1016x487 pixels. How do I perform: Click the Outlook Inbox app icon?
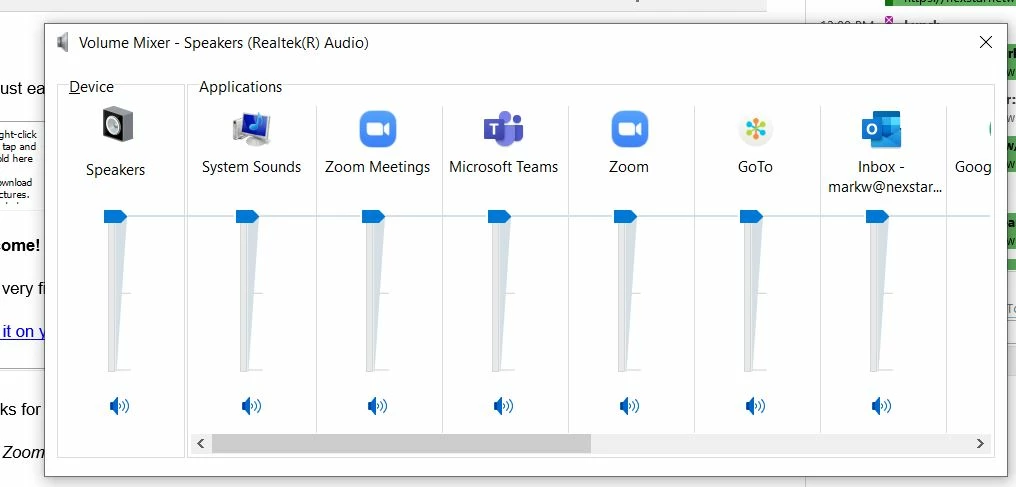pos(881,129)
